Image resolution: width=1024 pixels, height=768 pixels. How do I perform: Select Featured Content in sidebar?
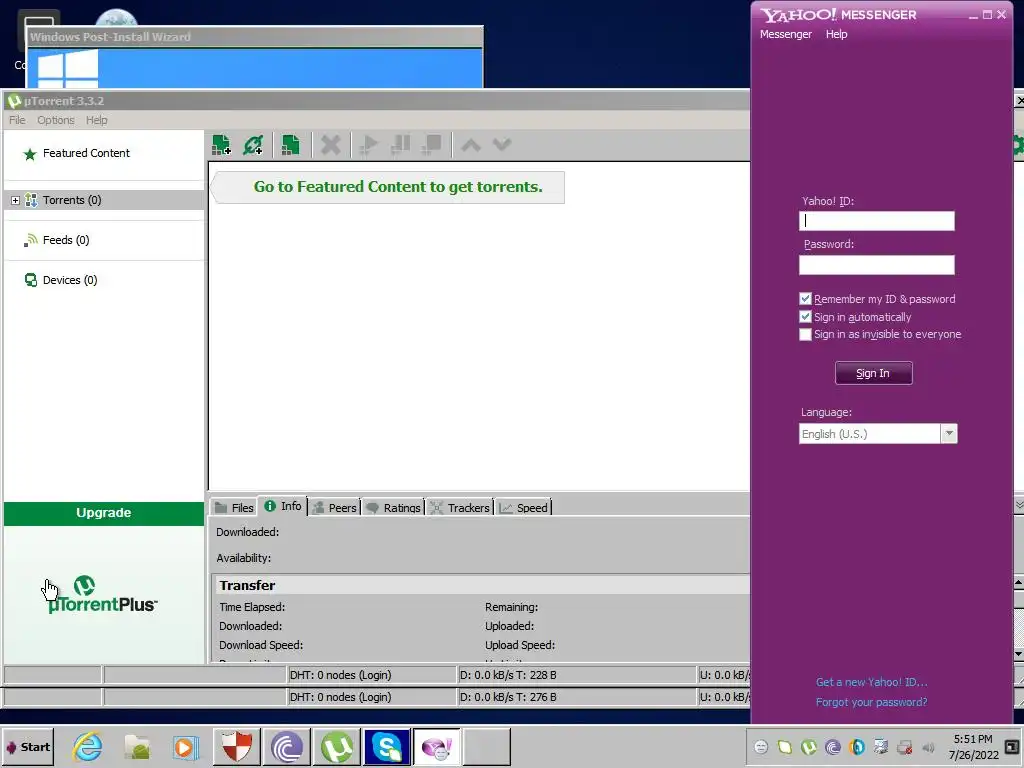[104, 153]
